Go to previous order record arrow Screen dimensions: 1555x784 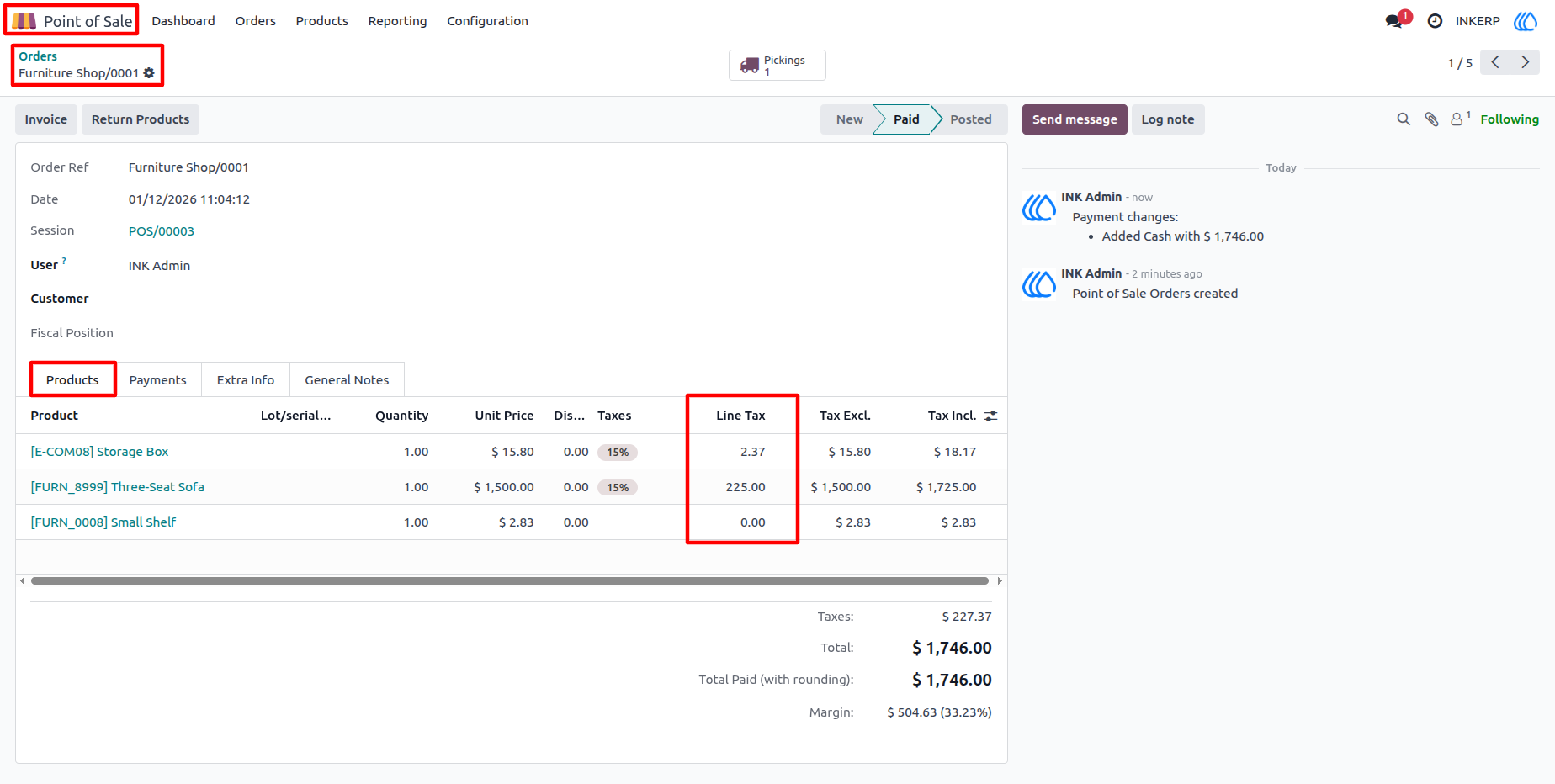(1495, 62)
